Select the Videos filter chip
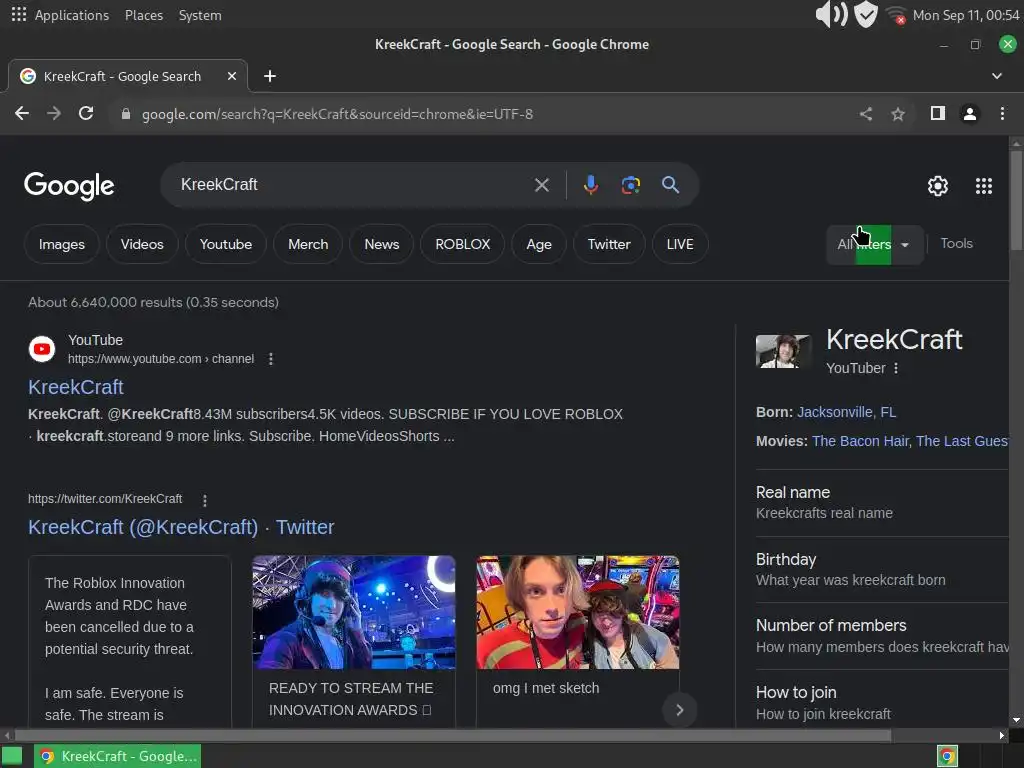Viewport: 1024px width, 768px height. click(x=142, y=244)
